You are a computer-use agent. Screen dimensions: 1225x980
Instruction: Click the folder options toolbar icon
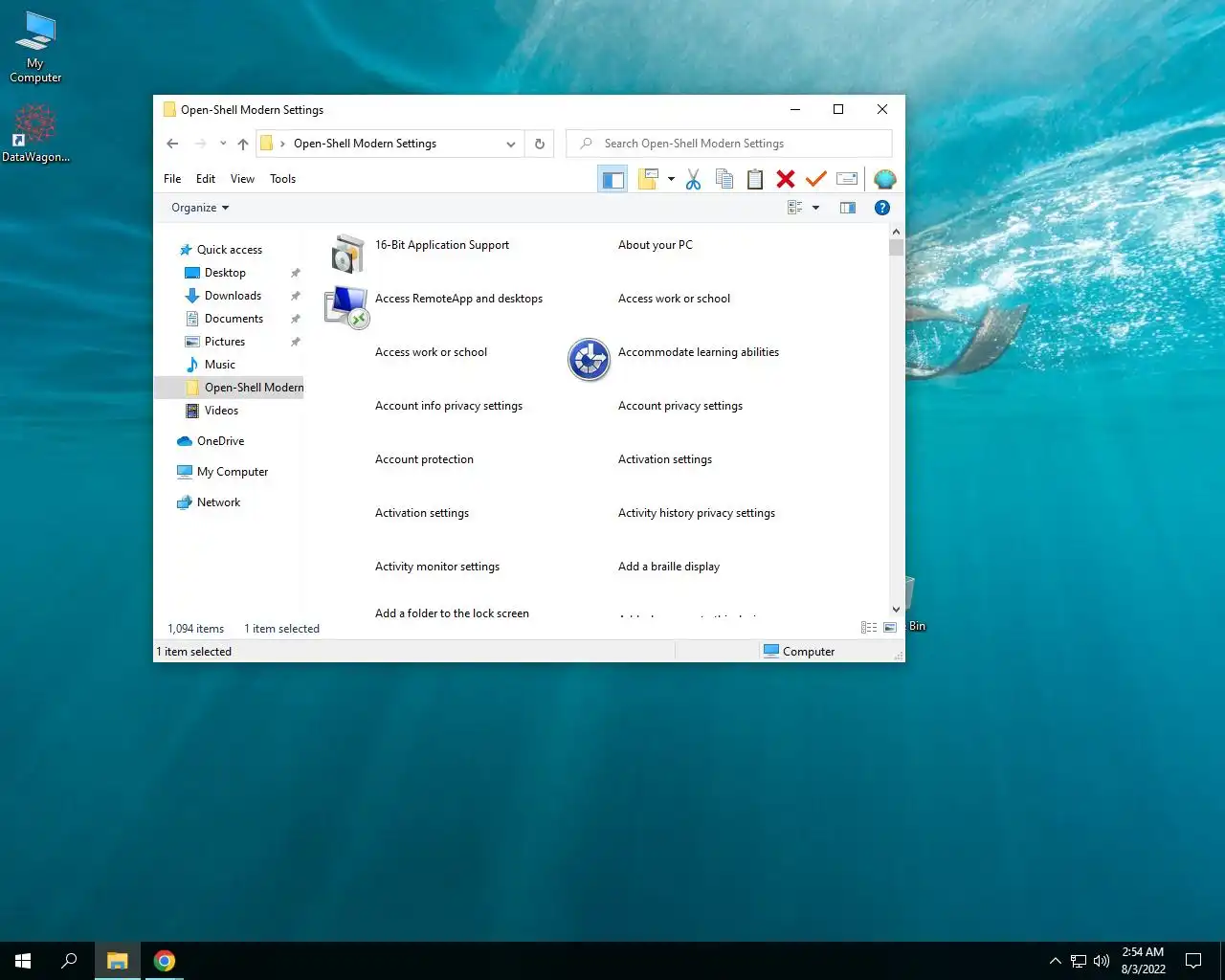point(649,179)
